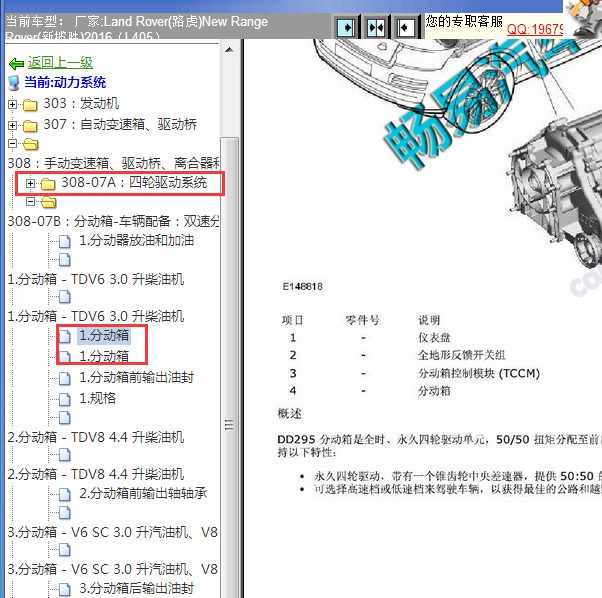Collapse the 308-07B 分动箱 node
602x598 pixels.
(30, 202)
